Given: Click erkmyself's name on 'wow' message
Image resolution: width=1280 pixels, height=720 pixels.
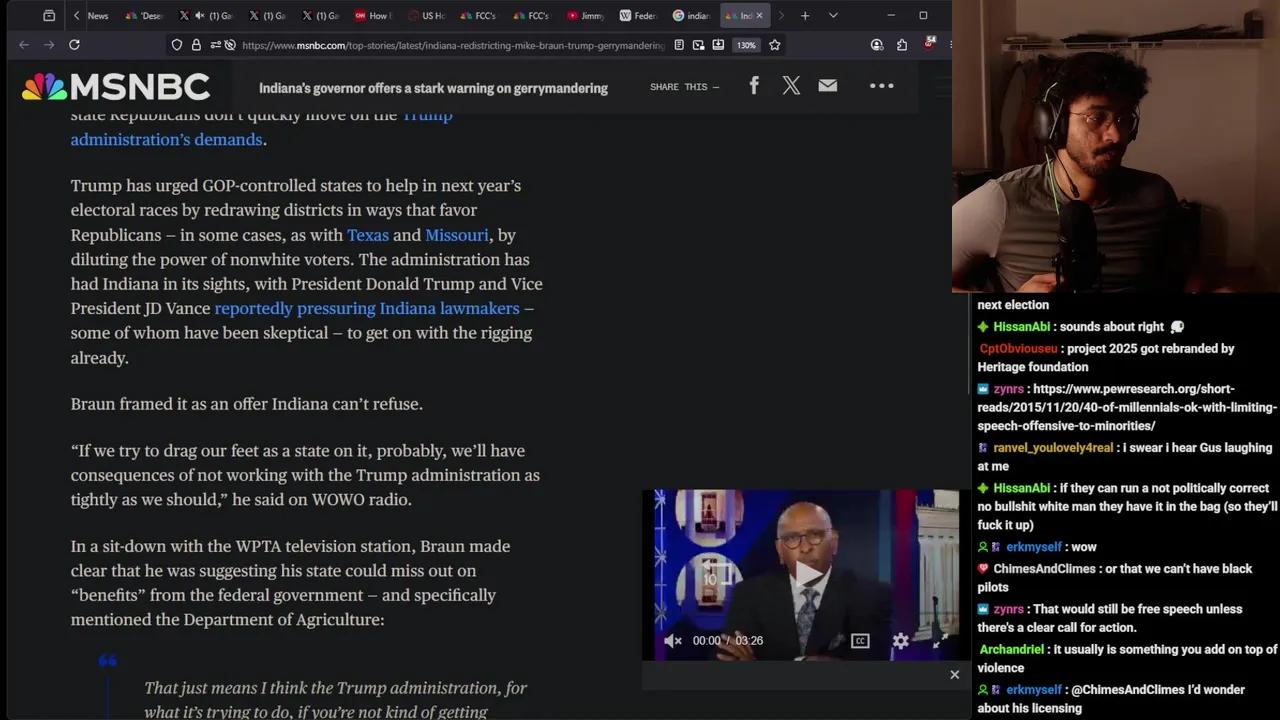Looking at the screenshot, I should [1034, 547].
